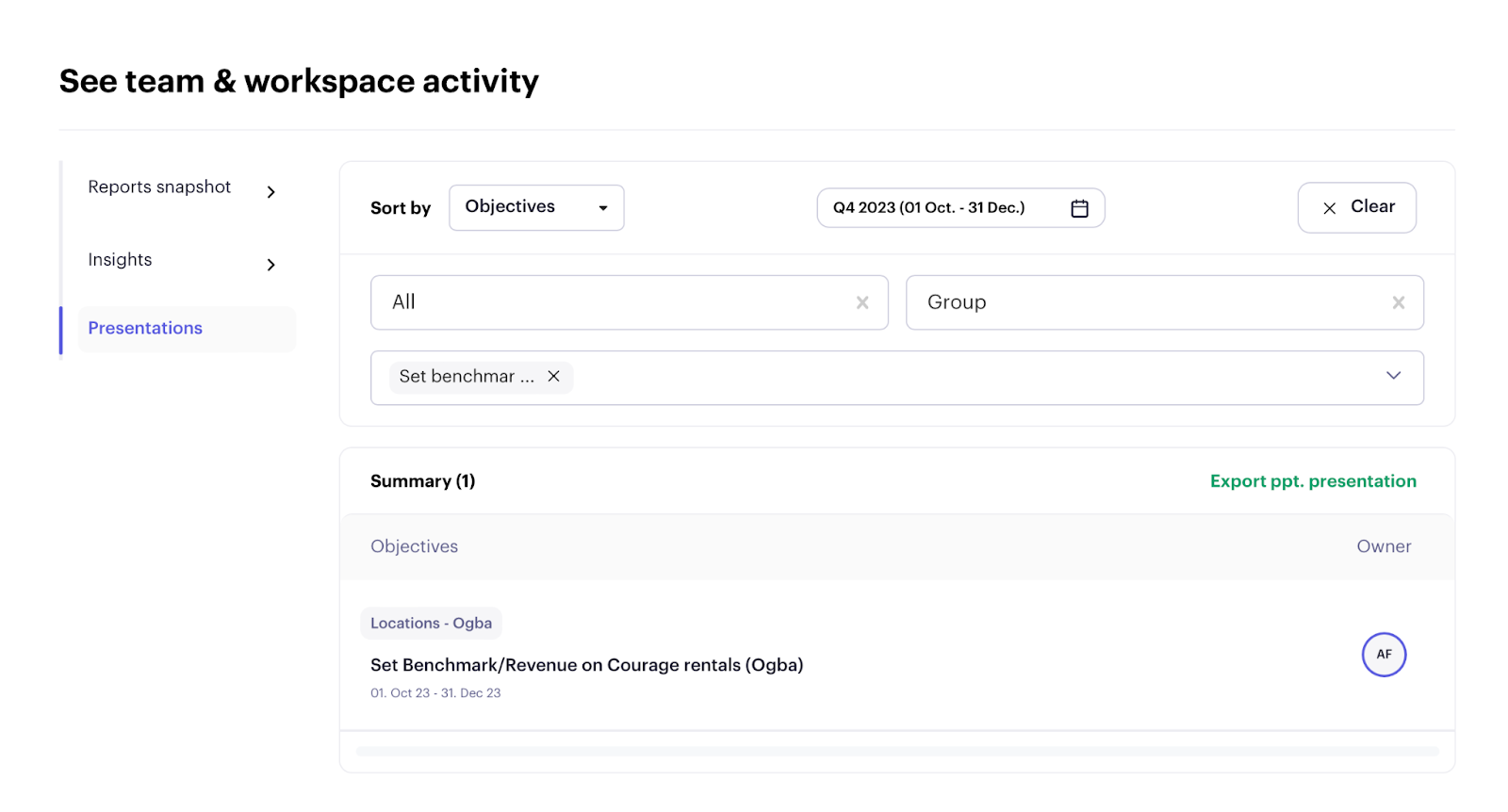Open the Q4 2023 date range picker
Image resolution: width=1508 pixels, height=812 pixels.
coord(960,208)
